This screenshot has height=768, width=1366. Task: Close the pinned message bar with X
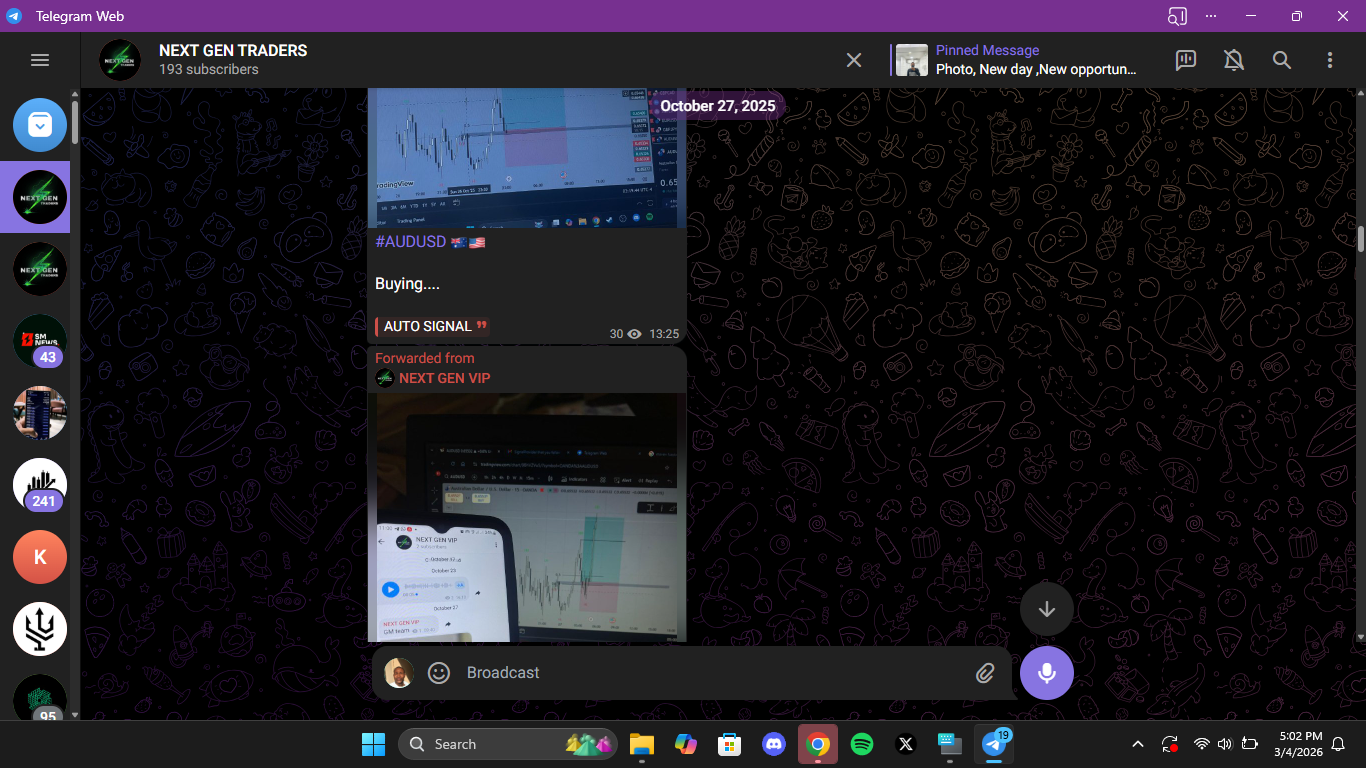(x=854, y=60)
